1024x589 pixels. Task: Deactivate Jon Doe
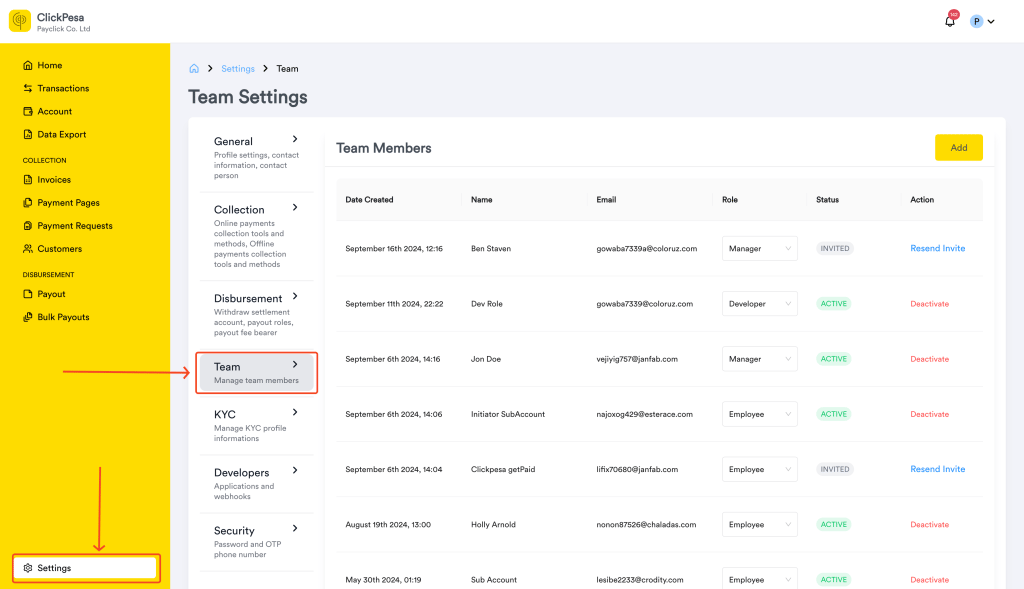[x=929, y=359]
